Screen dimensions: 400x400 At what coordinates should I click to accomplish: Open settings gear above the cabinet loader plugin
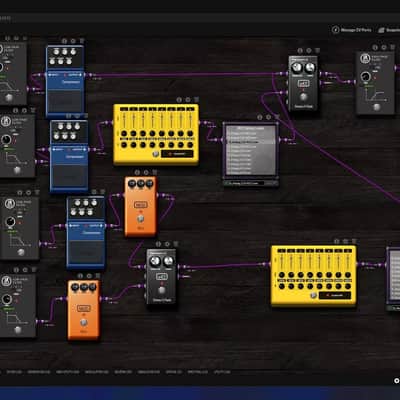point(268,117)
